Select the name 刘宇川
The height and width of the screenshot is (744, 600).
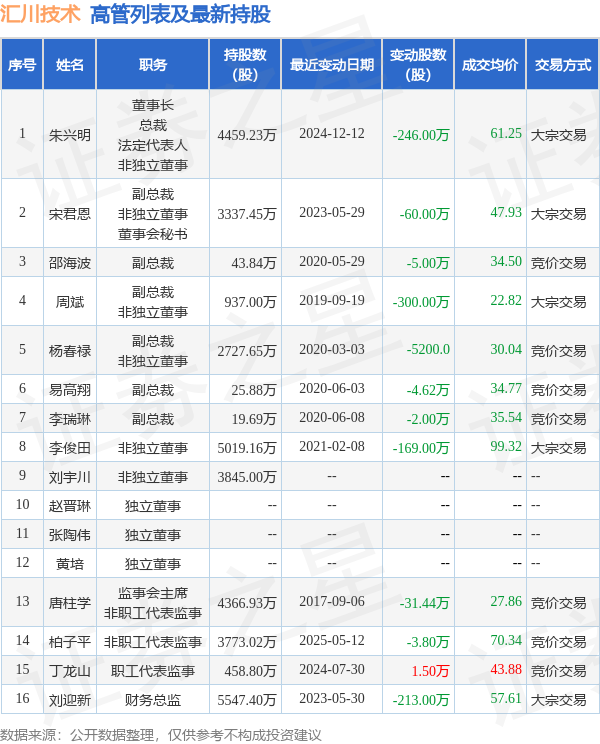tap(70, 477)
